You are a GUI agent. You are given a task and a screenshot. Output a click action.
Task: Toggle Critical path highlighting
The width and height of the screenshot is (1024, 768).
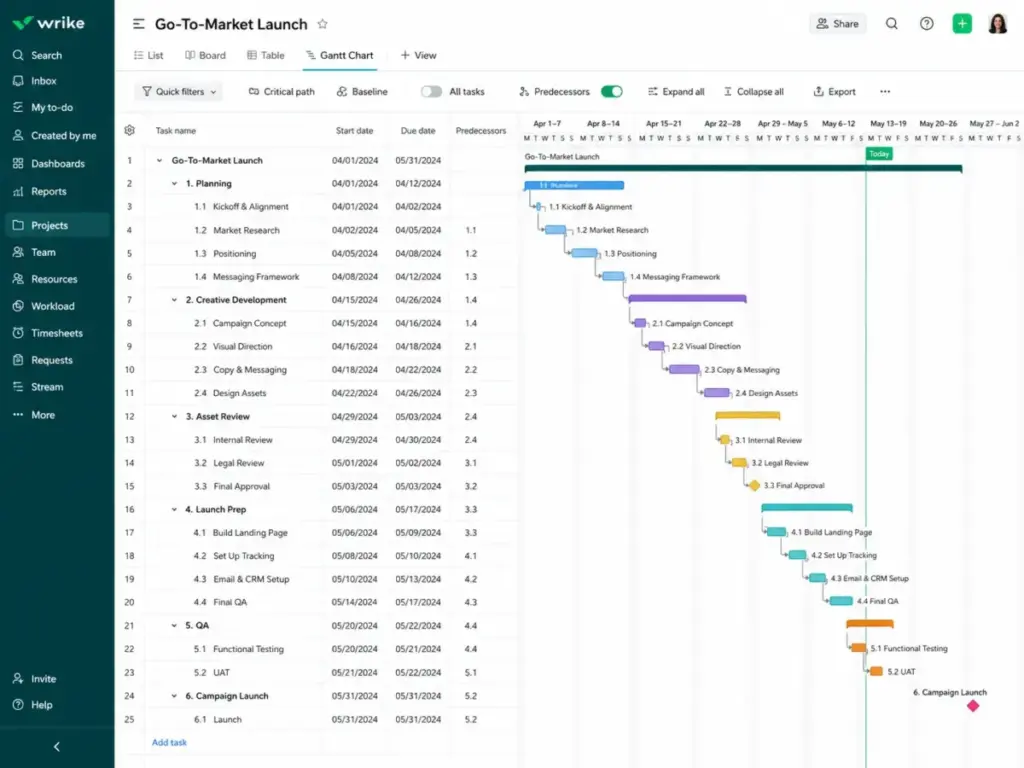click(281, 91)
